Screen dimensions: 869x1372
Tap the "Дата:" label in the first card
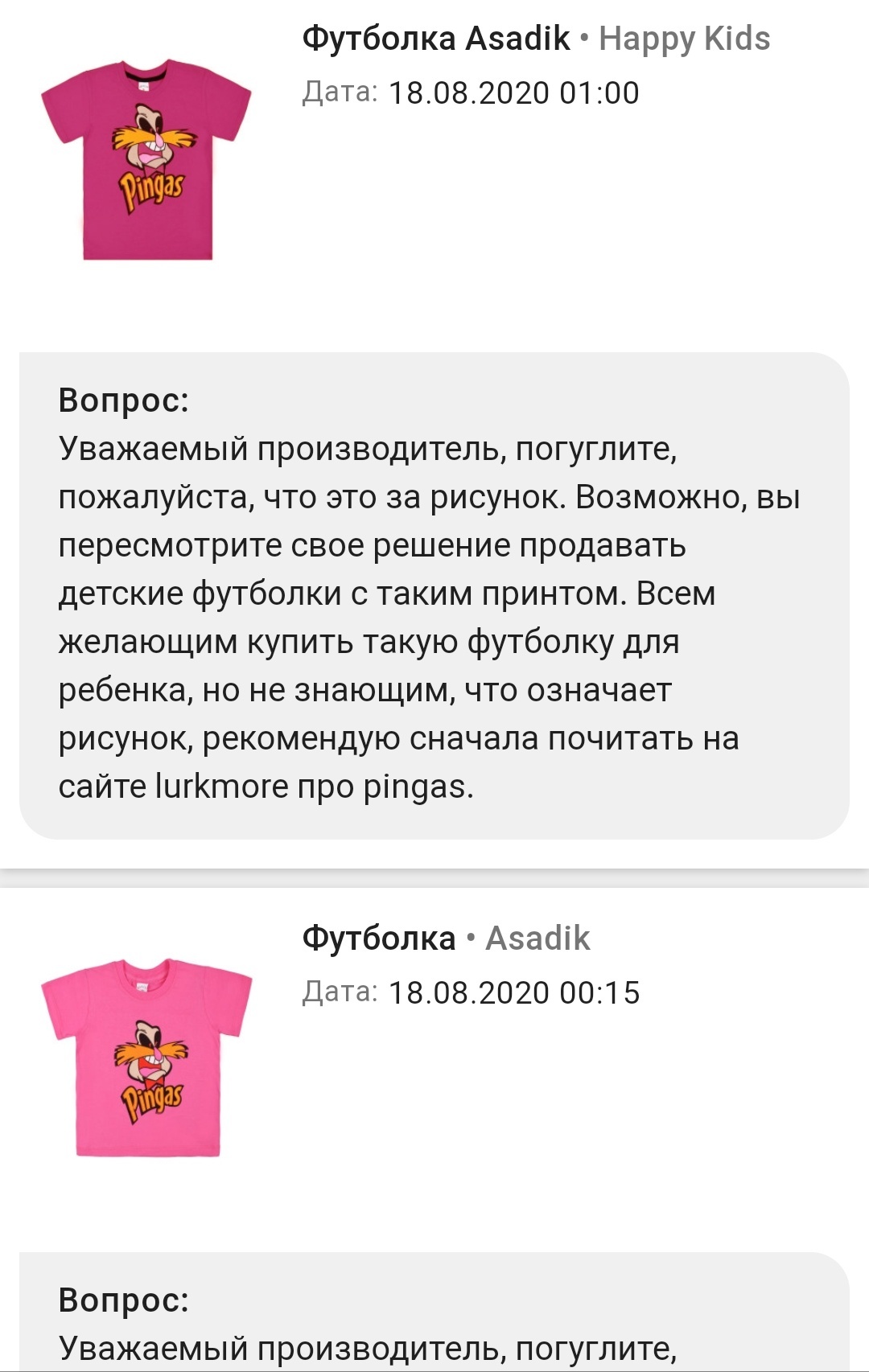(340, 93)
